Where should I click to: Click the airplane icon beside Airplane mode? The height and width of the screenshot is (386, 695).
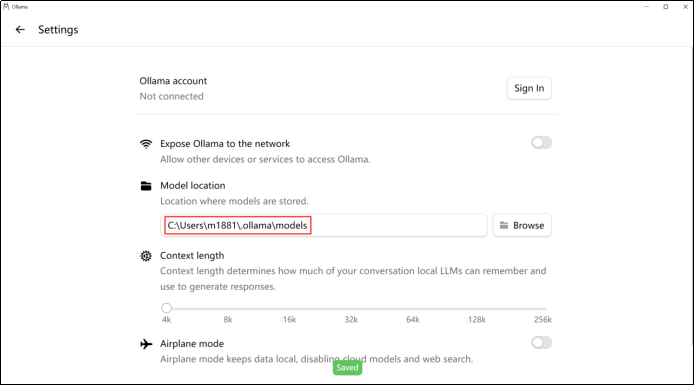(x=146, y=344)
